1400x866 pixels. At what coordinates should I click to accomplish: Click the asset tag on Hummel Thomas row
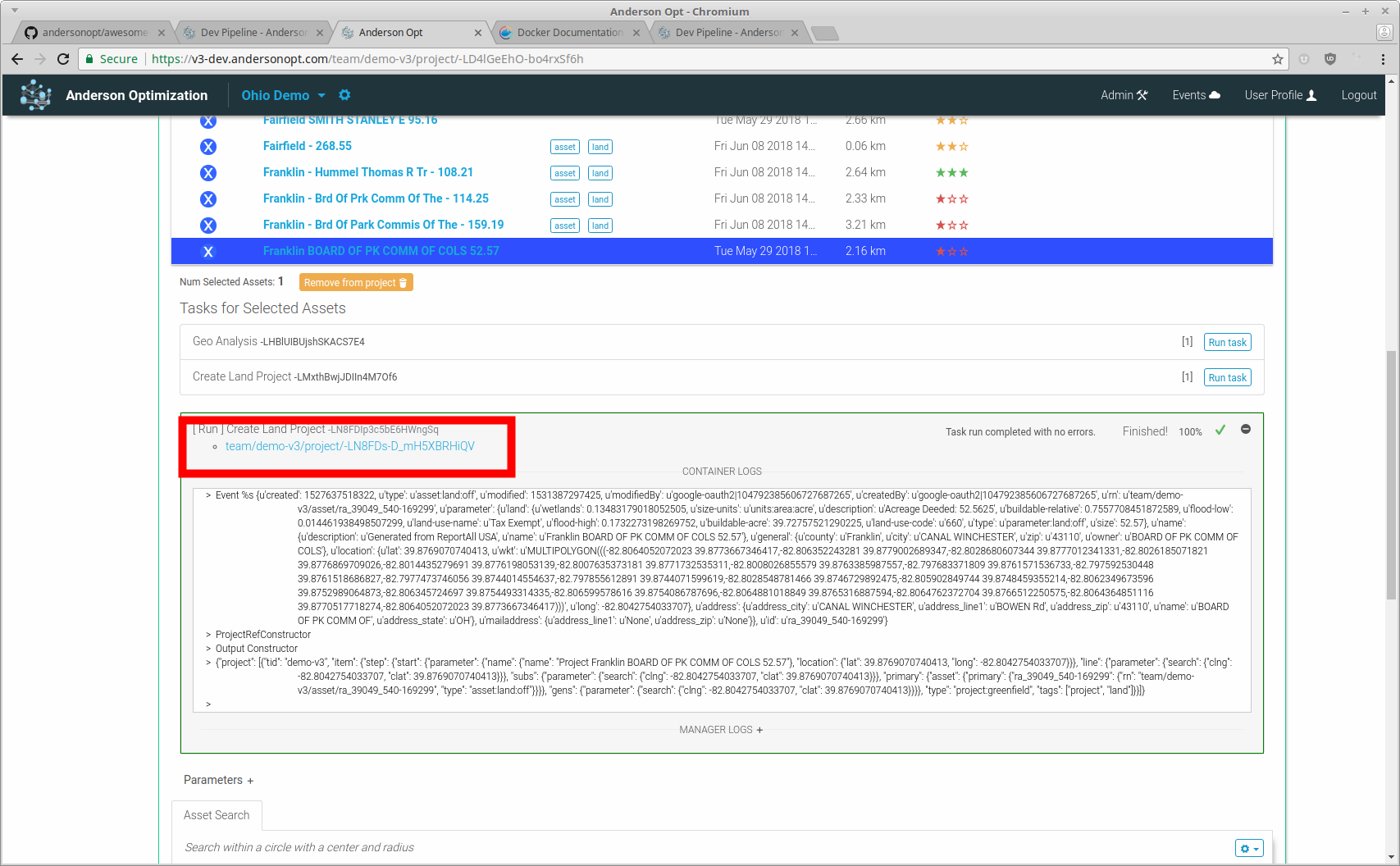point(565,173)
